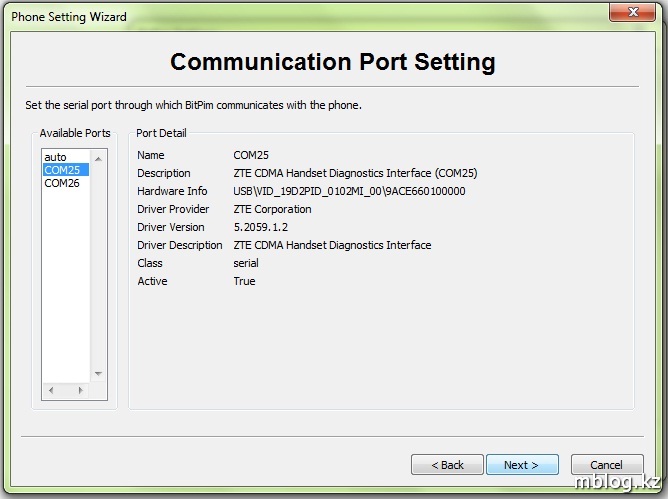The image size is (668, 499).
Task: Click ports list scroll down arrow
Action: click(x=98, y=374)
